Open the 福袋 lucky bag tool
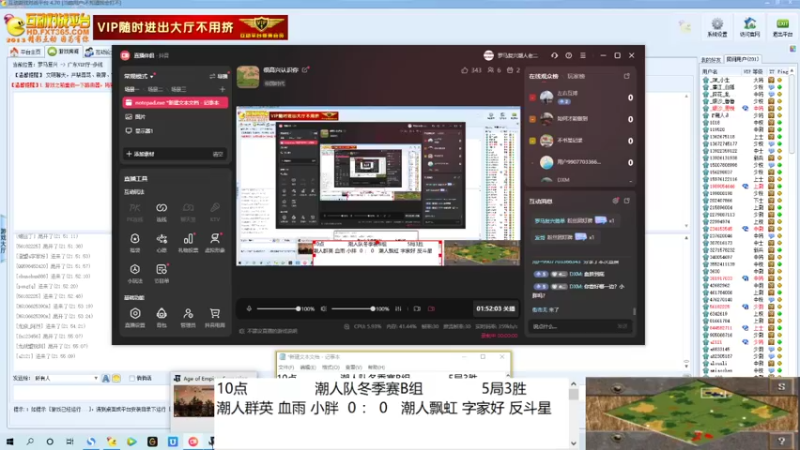Screen dimensions: 800x450 [x=135, y=242]
